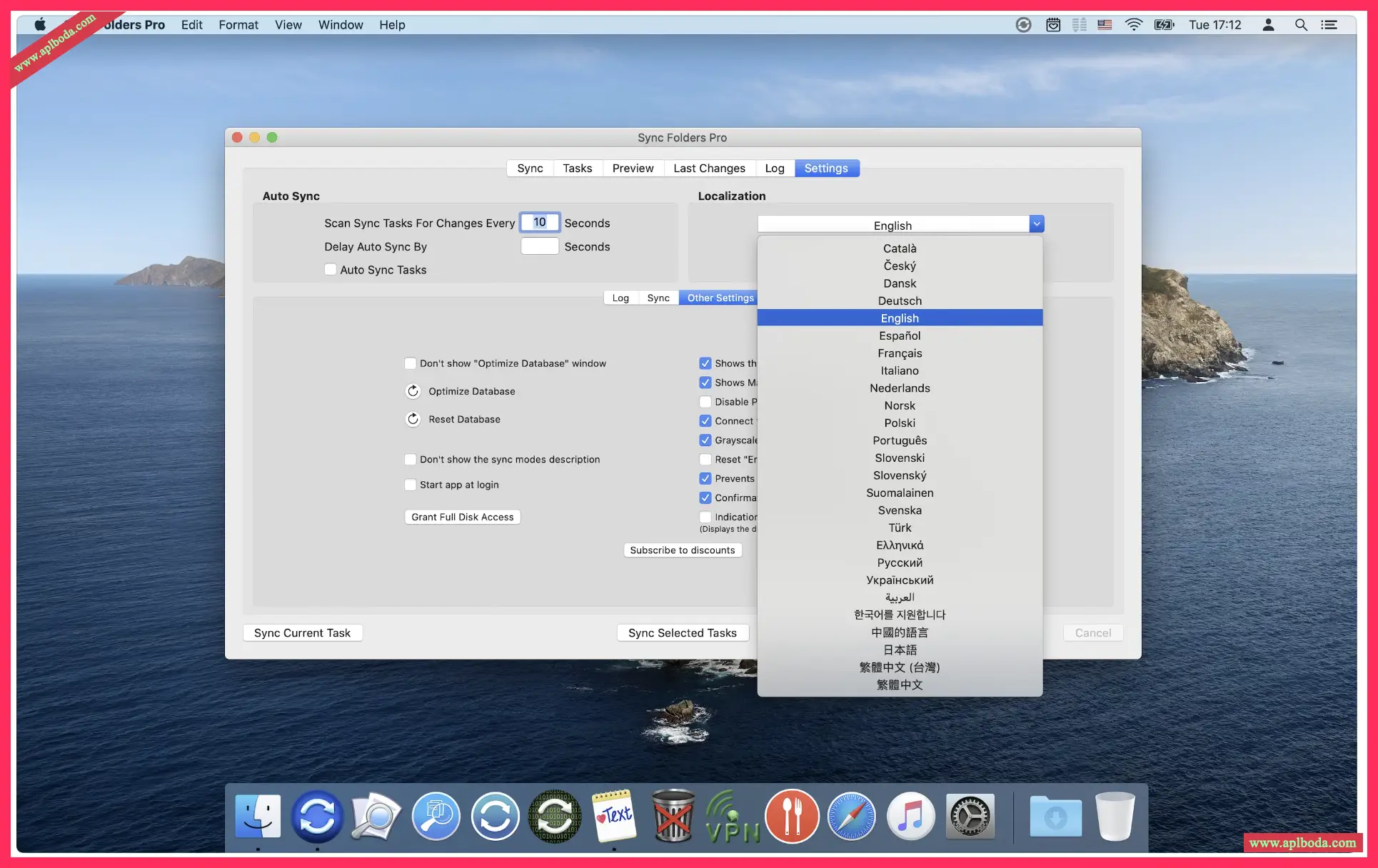This screenshot has width=1378, height=868.
Task: Click the Delay Auto Sync By field
Action: pyautogui.click(x=540, y=246)
